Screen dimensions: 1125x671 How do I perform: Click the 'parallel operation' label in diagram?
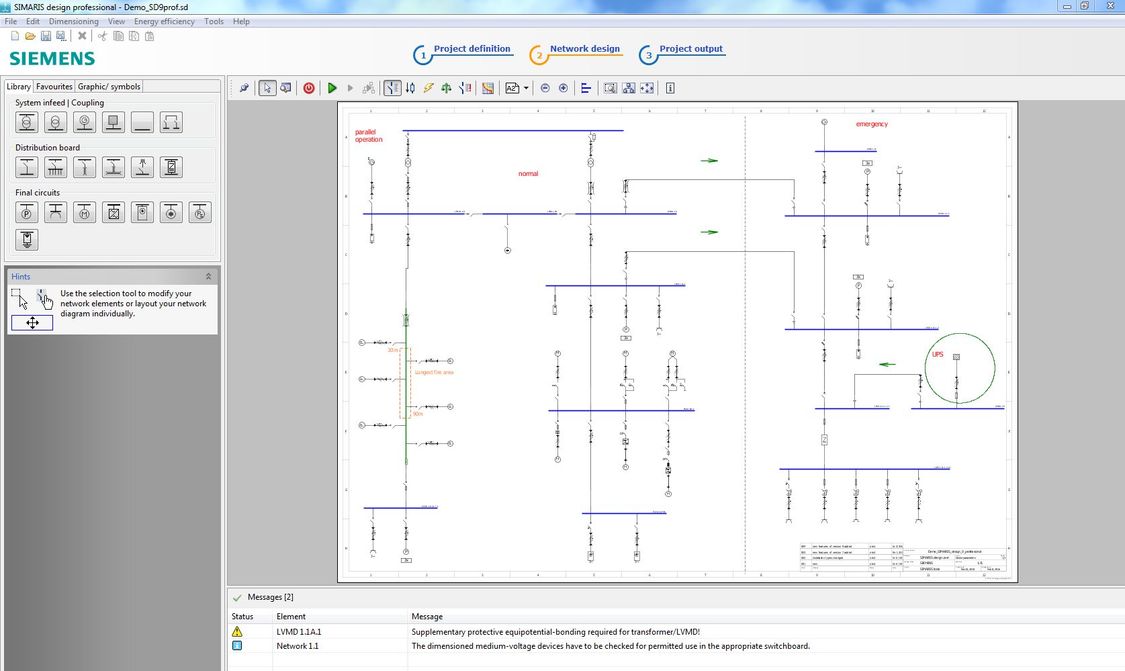point(369,136)
